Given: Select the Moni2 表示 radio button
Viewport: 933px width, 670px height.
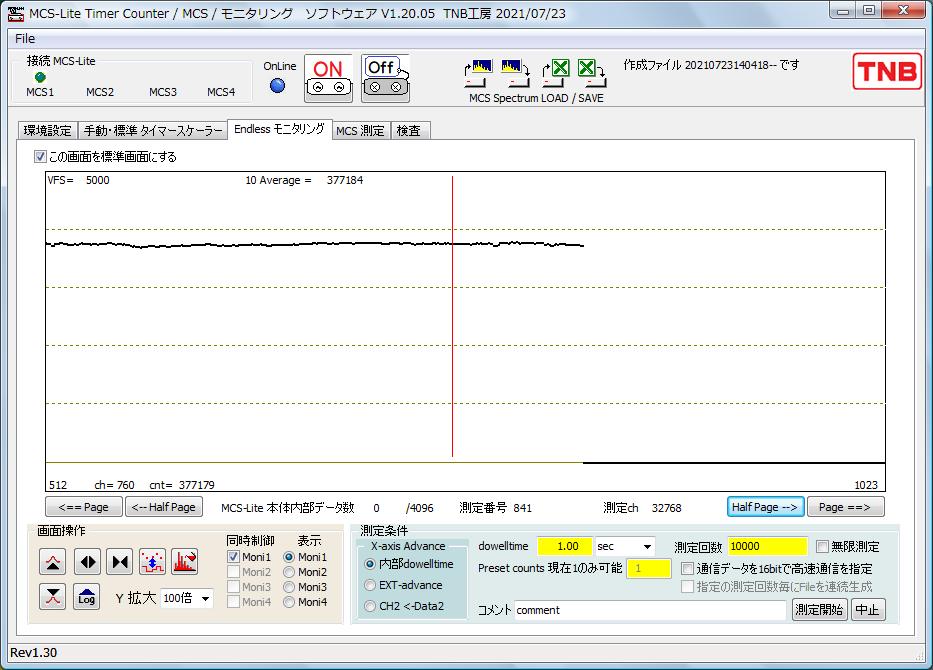Looking at the screenshot, I should 289,572.
